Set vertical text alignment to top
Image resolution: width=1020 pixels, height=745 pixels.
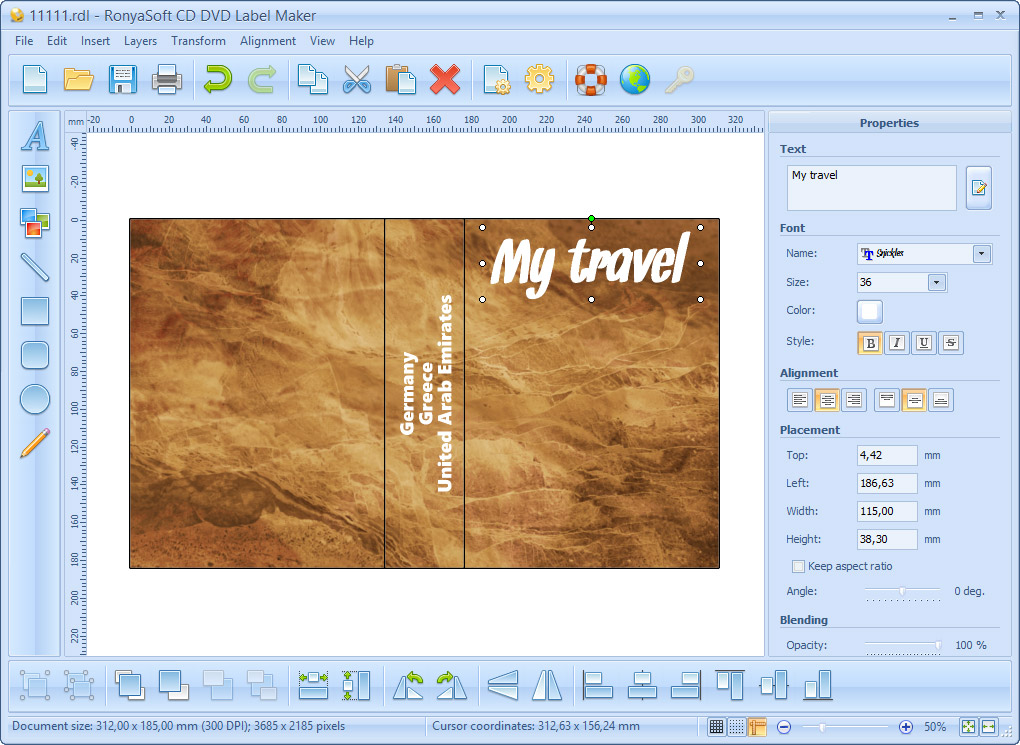(x=887, y=400)
